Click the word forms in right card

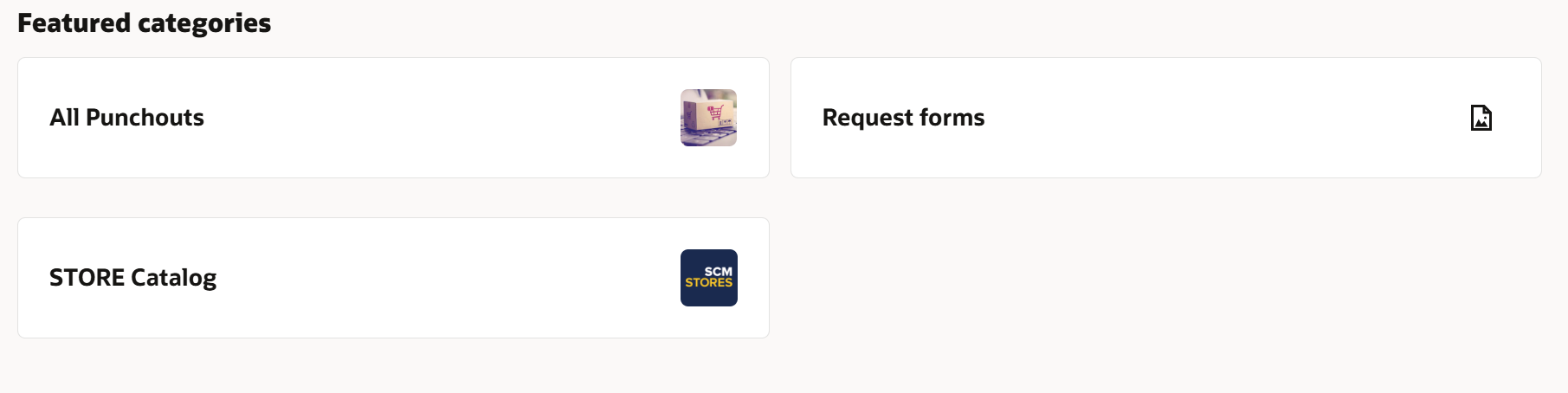[952, 118]
